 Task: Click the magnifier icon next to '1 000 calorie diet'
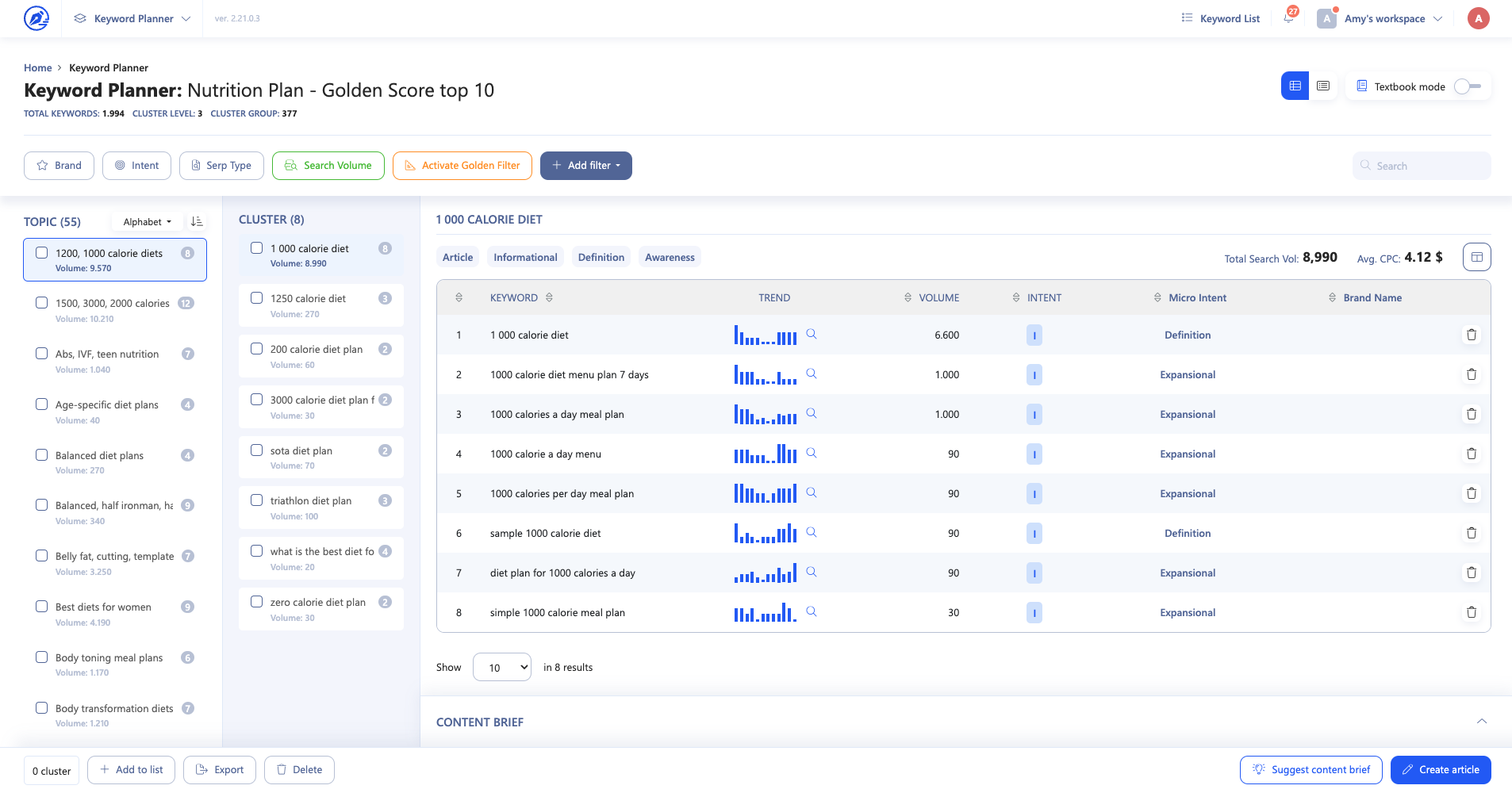click(811, 334)
